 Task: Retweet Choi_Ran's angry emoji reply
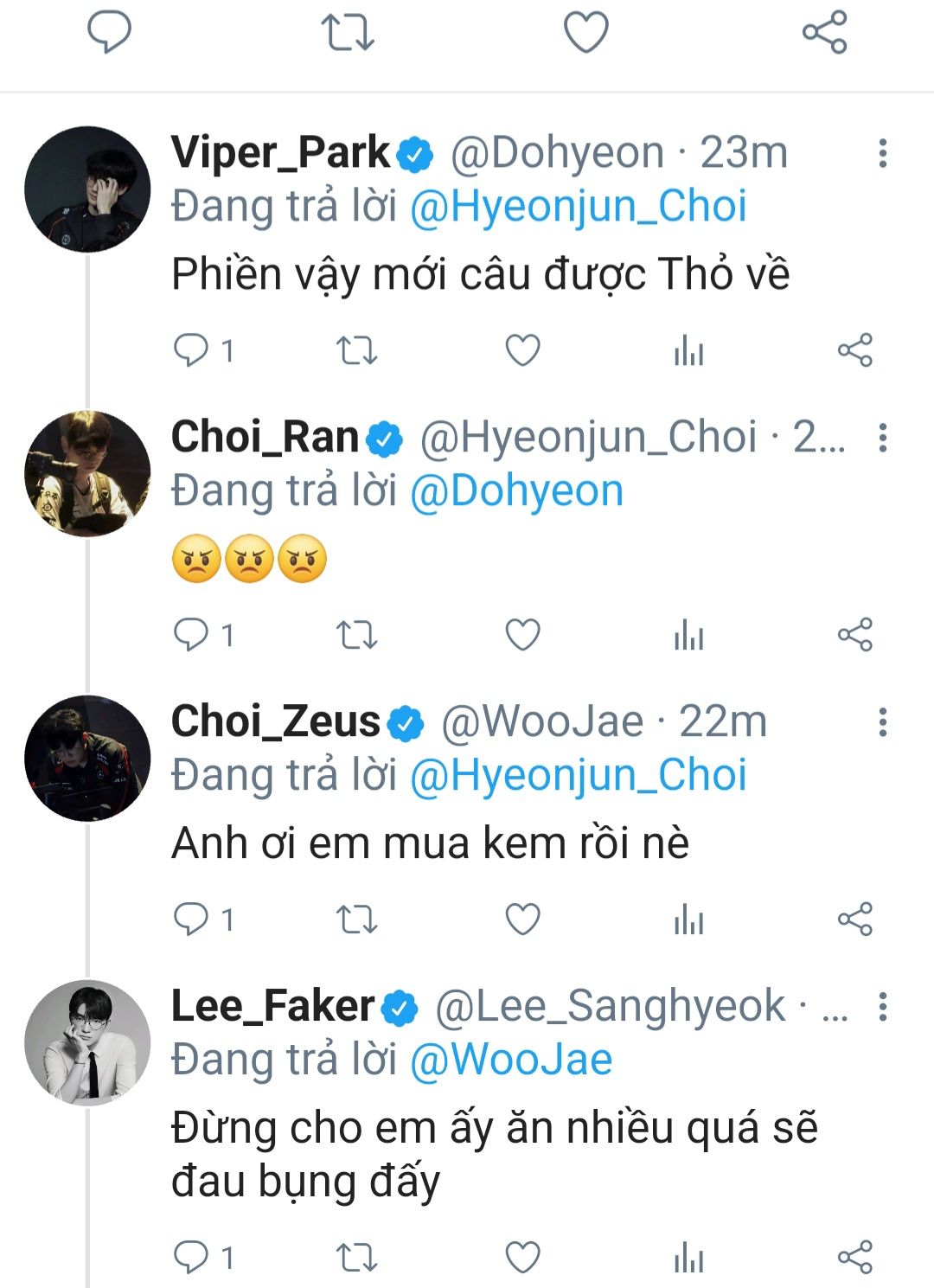[356, 636]
